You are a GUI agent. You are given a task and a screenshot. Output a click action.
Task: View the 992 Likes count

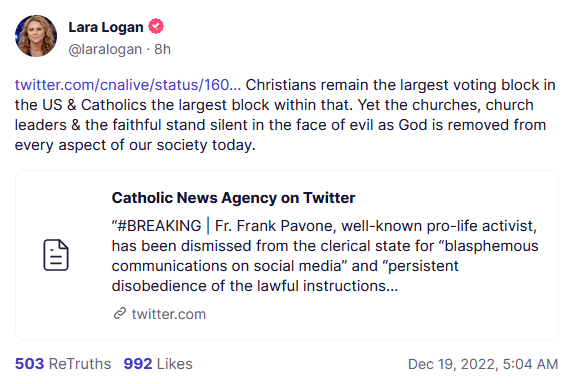(x=158, y=364)
